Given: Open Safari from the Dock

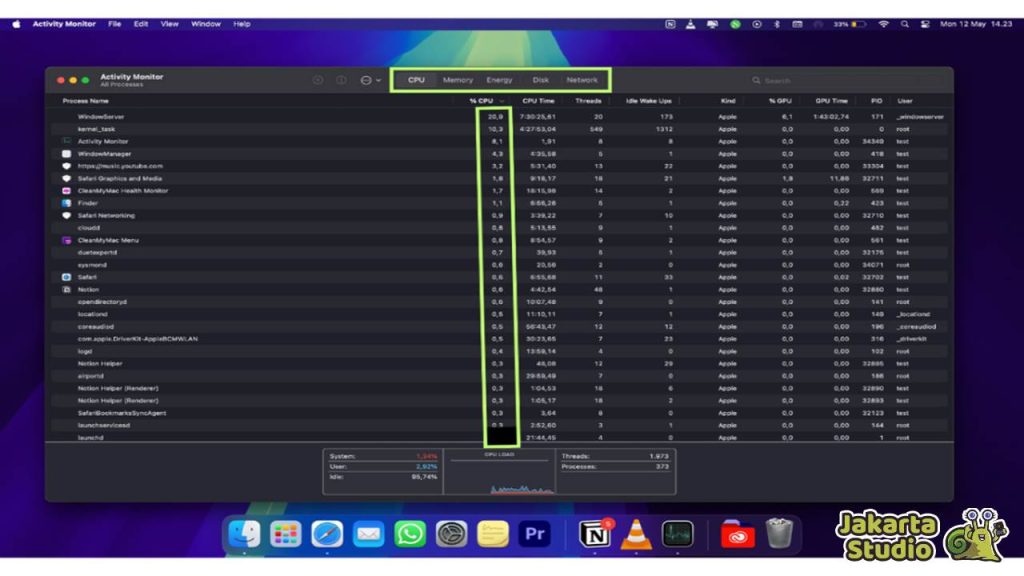Looking at the screenshot, I should [327, 534].
